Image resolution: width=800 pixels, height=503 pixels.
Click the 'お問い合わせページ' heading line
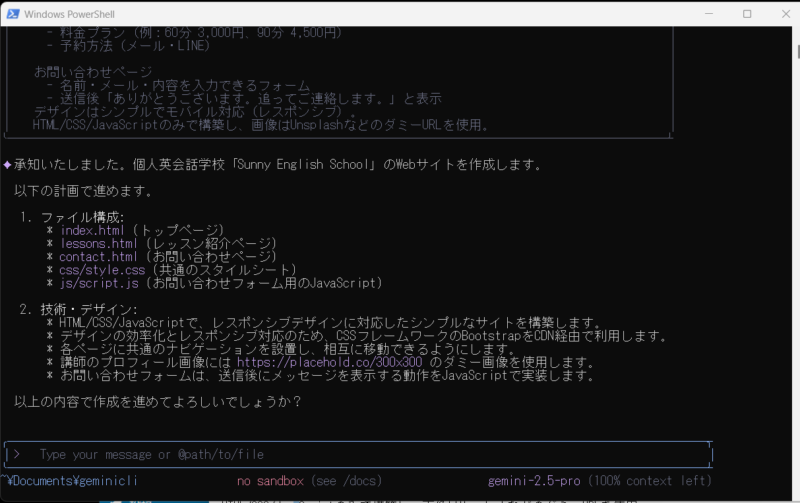93,72
